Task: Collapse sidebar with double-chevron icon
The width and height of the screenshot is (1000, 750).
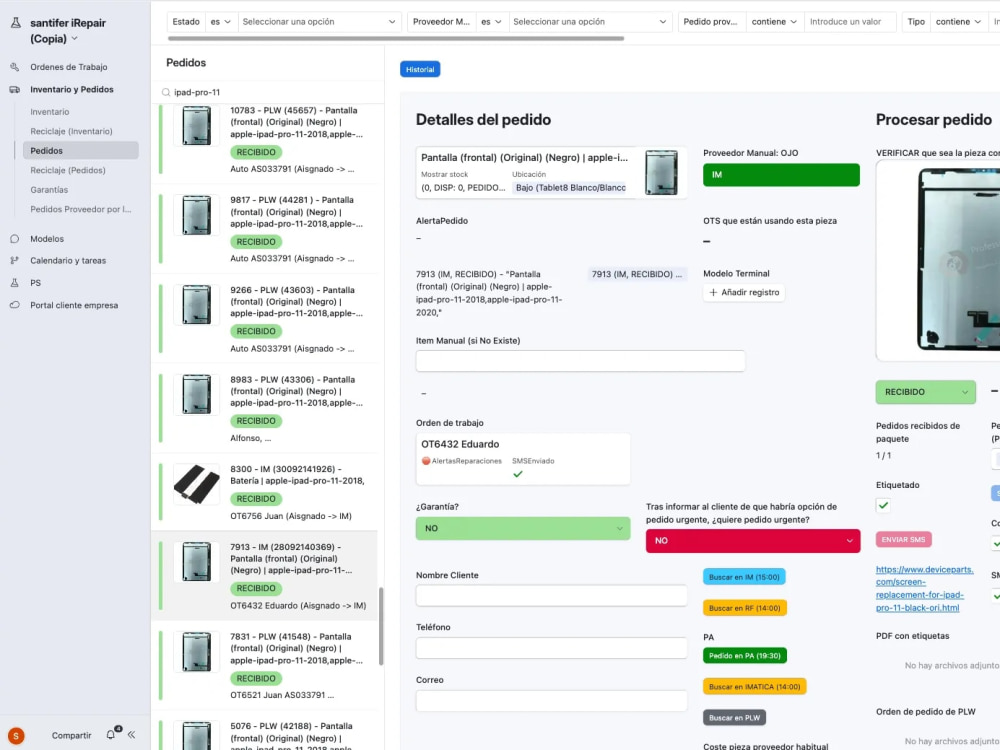Action: click(x=131, y=735)
